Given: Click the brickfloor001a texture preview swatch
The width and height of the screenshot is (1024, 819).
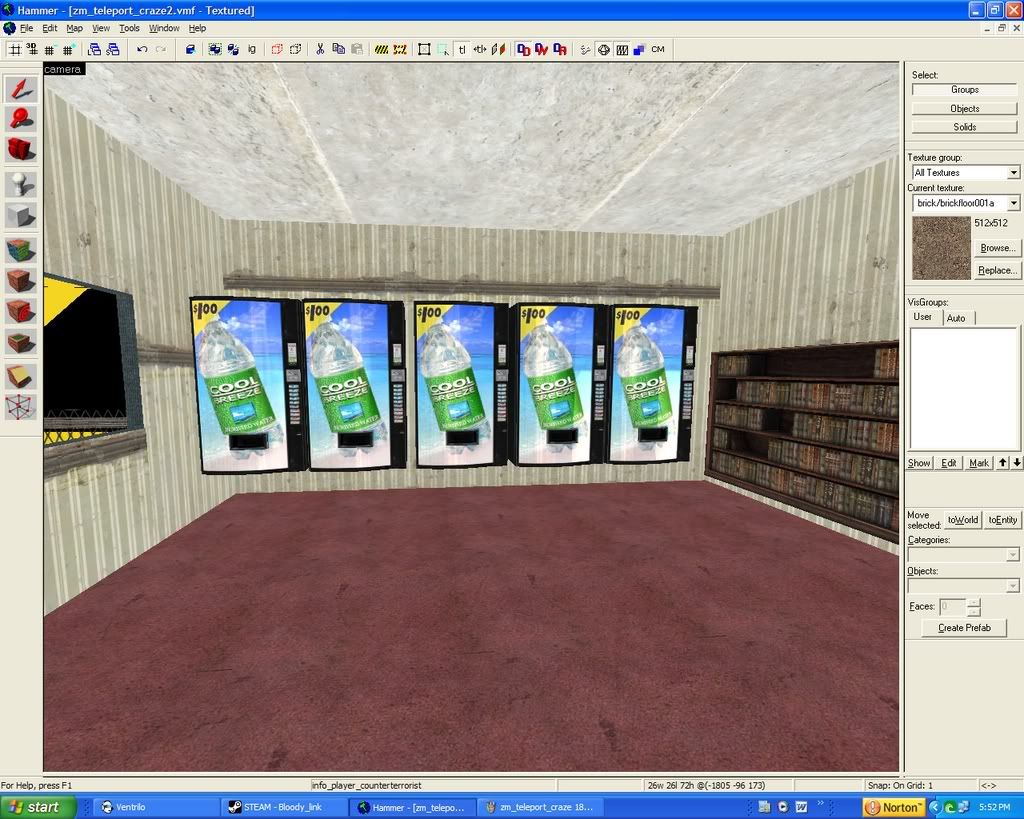Looking at the screenshot, I should pos(941,248).
